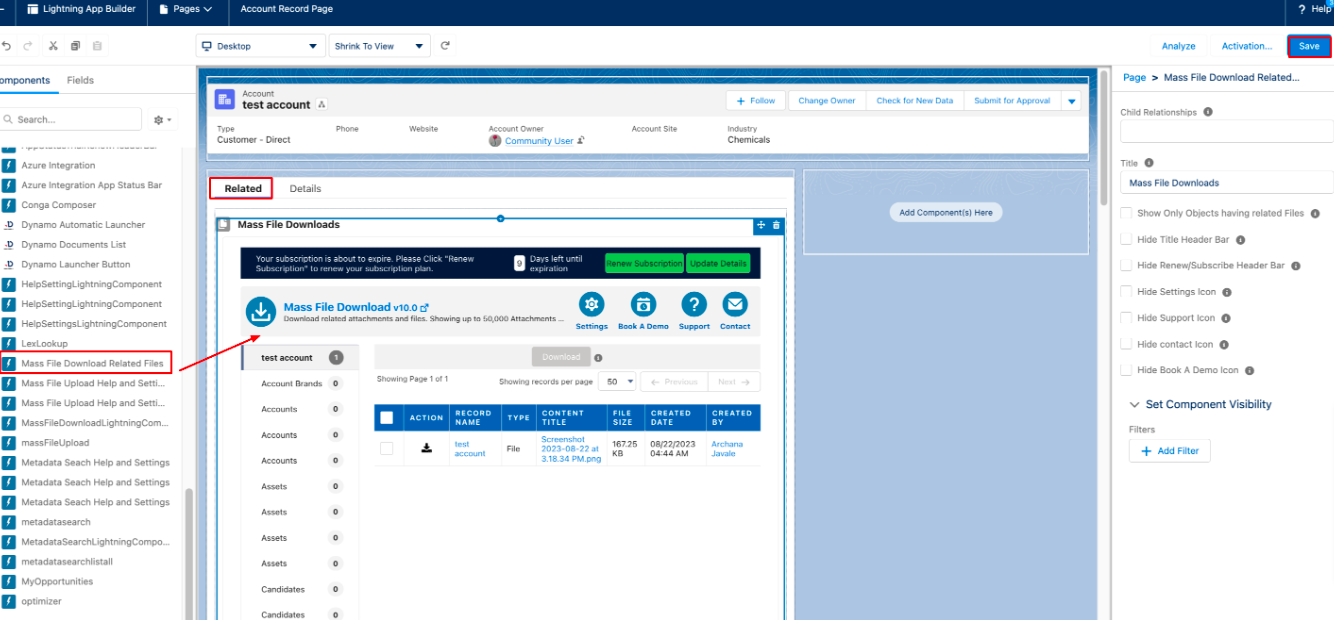
Task: Select the Account Brands object entry
Action: pyautogui.click(x=300, y=384)
